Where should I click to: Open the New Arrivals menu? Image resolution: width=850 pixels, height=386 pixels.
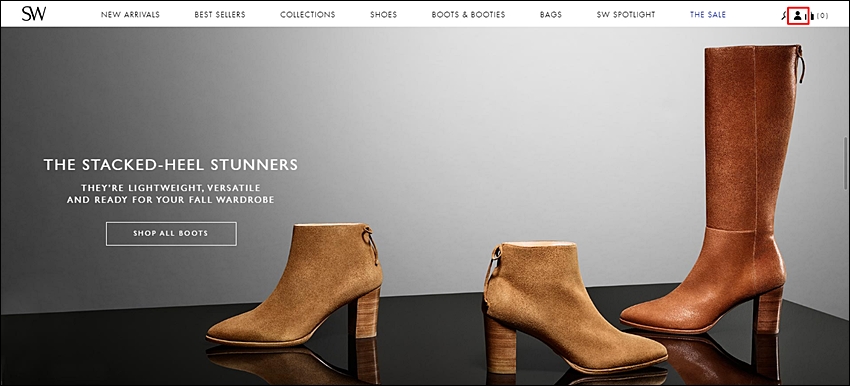coord(130,15)
